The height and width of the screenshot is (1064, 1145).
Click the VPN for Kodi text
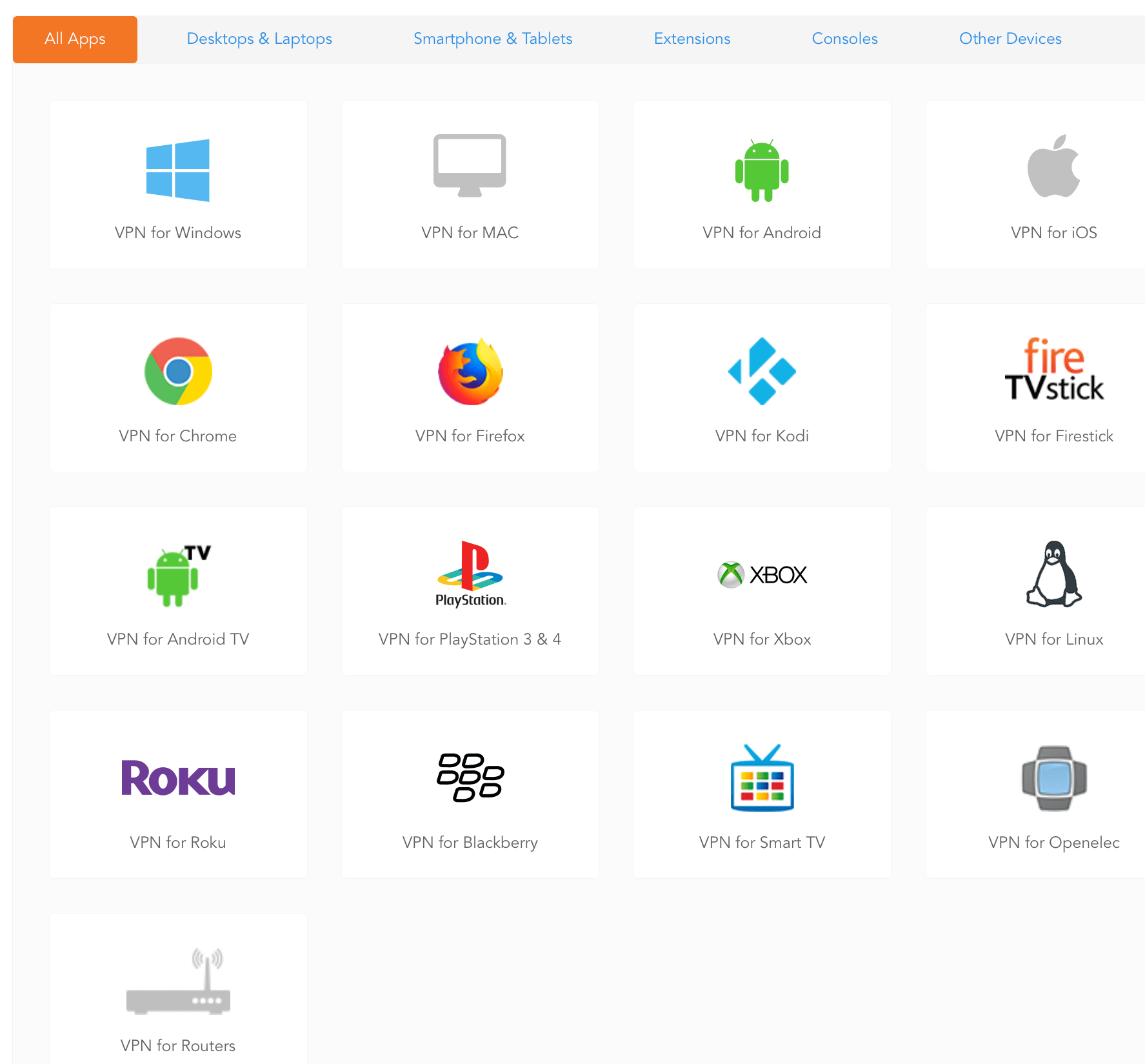tap(762, 436)
